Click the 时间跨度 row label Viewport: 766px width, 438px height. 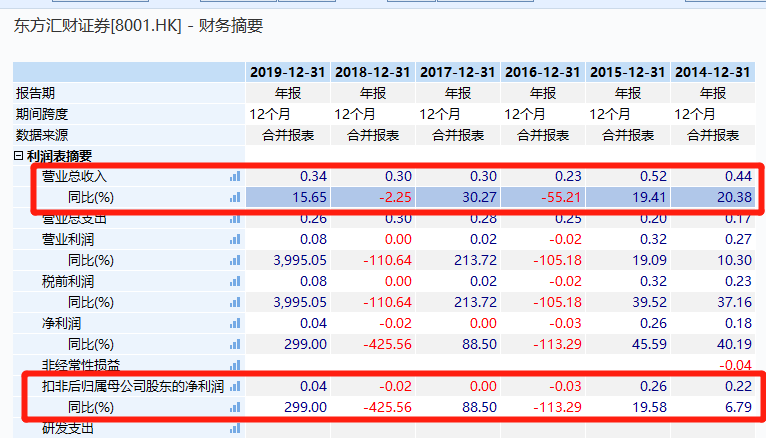pos(41,113)
